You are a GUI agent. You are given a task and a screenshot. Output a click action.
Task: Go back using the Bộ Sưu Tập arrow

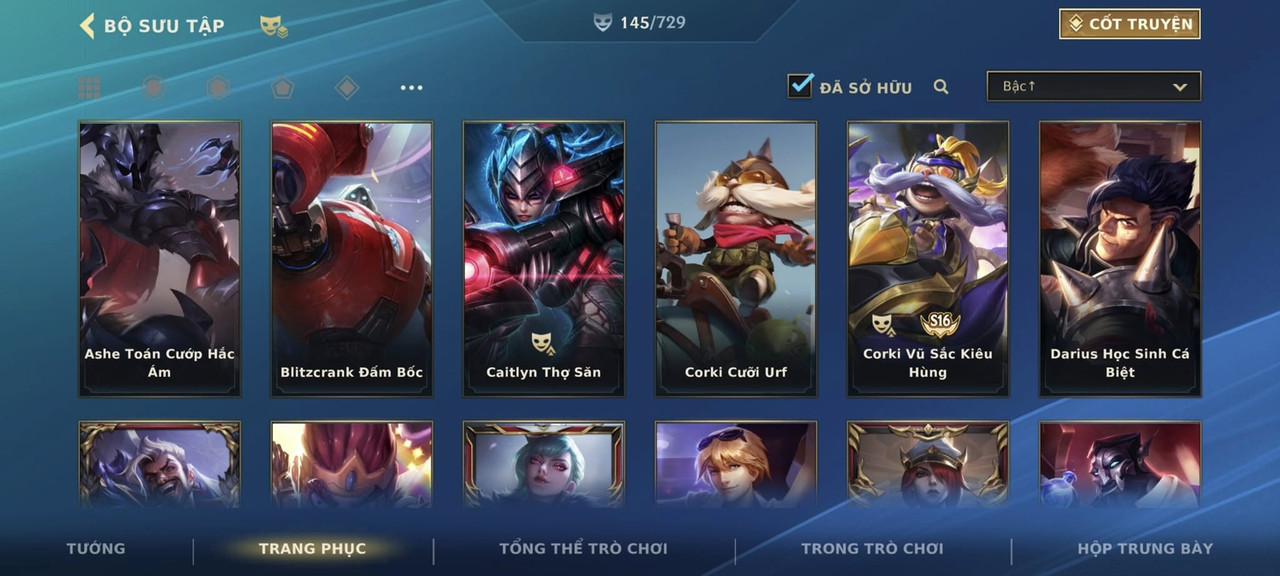tap(87, 26)
